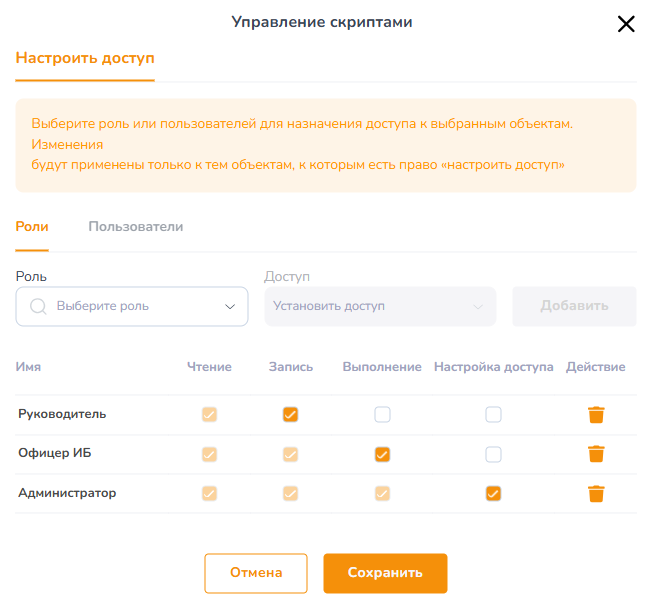Image resolution: width=653 pixels, height=604 pixels.
Task: Toggle Чтение checkbox for Администратор
Action: (x=209, y=494)
